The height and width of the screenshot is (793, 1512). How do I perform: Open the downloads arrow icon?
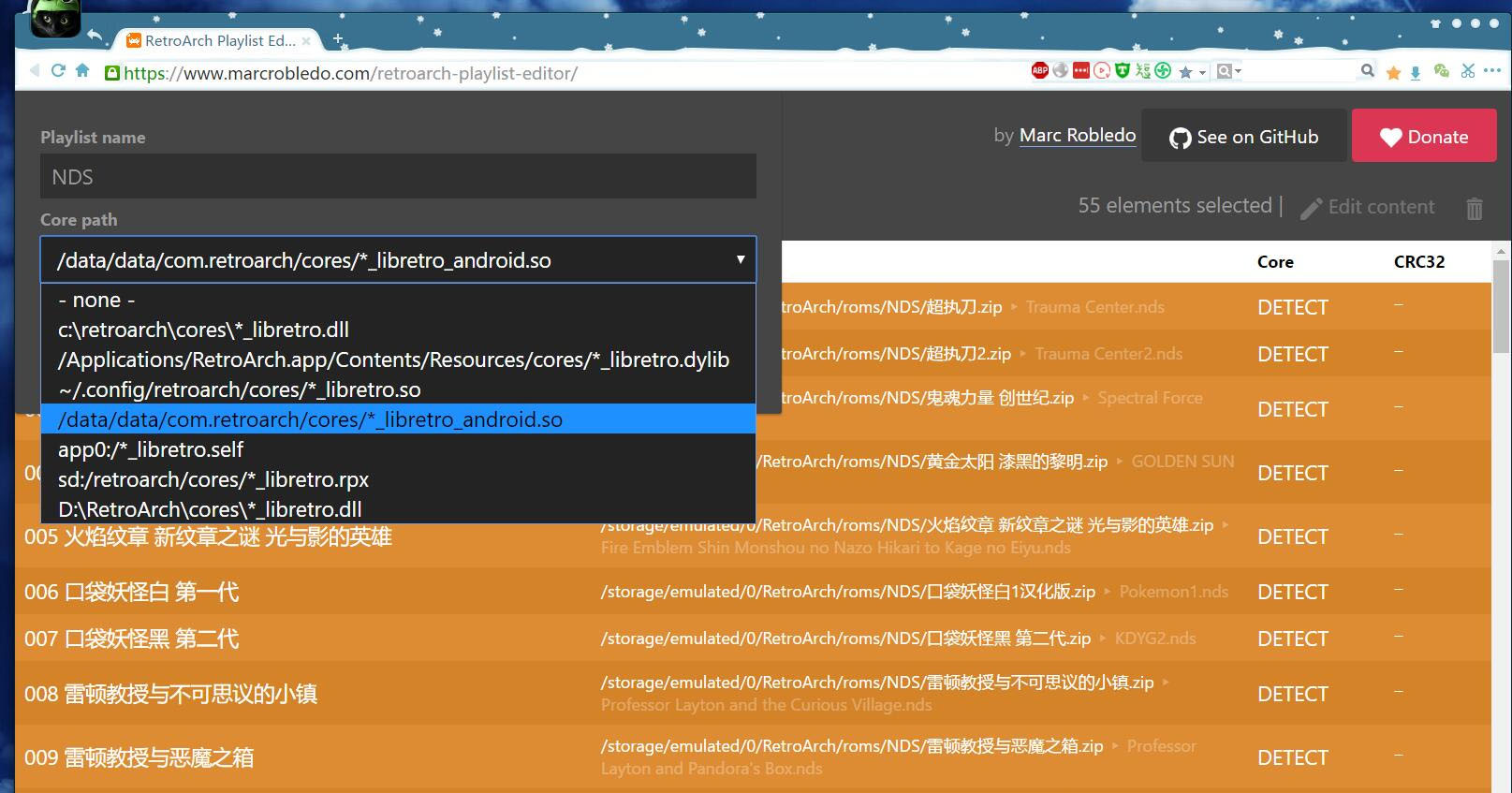[1416, 72]
